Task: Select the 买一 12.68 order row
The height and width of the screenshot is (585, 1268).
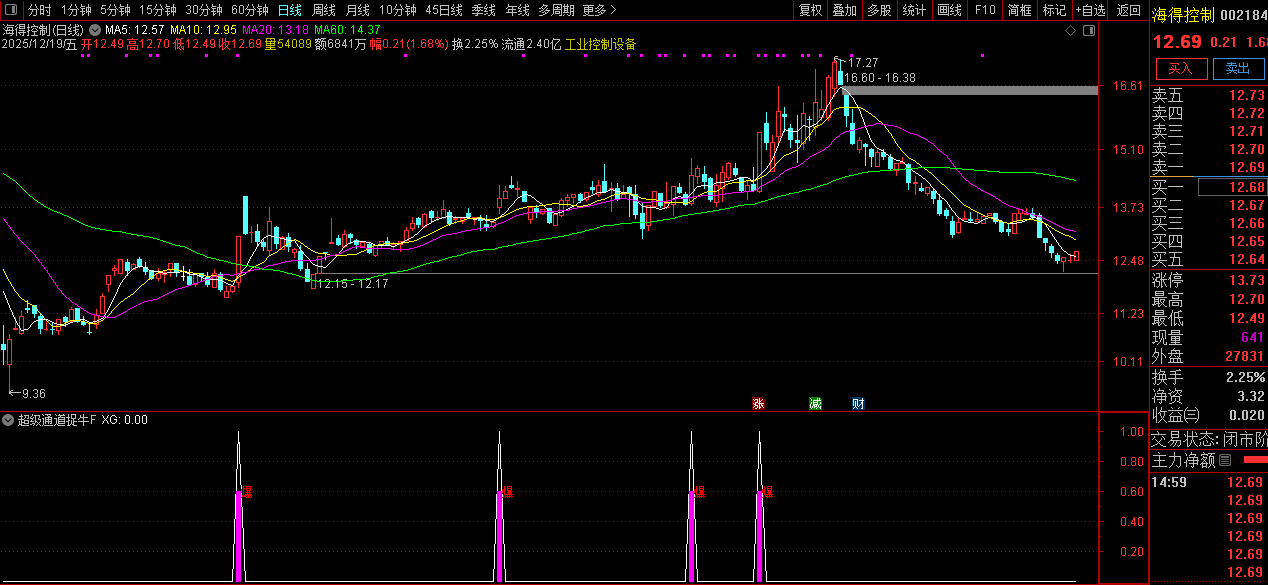Action: [x=1208, y=187]
